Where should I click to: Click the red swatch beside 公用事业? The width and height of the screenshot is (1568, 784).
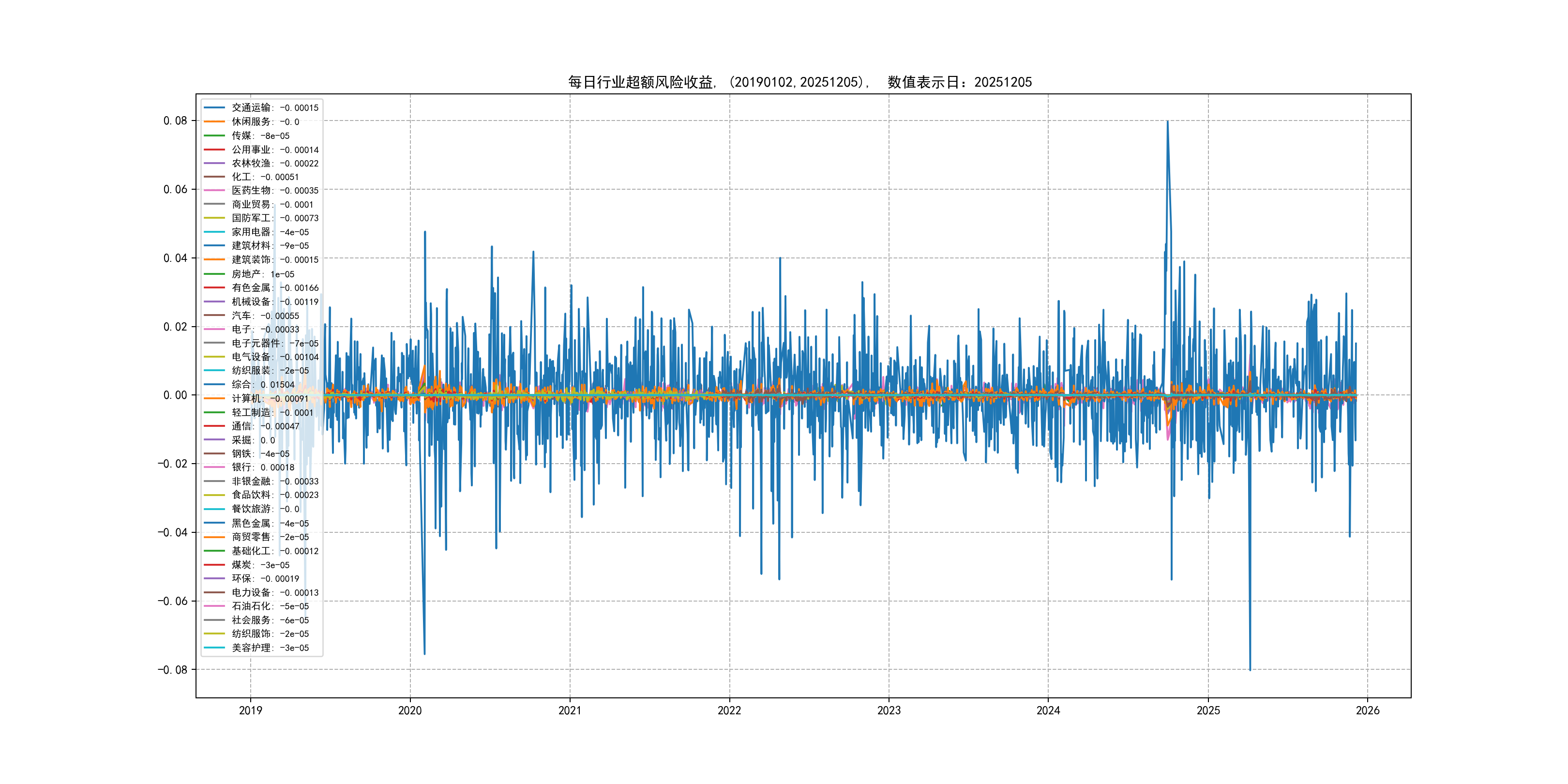[214, 149]
